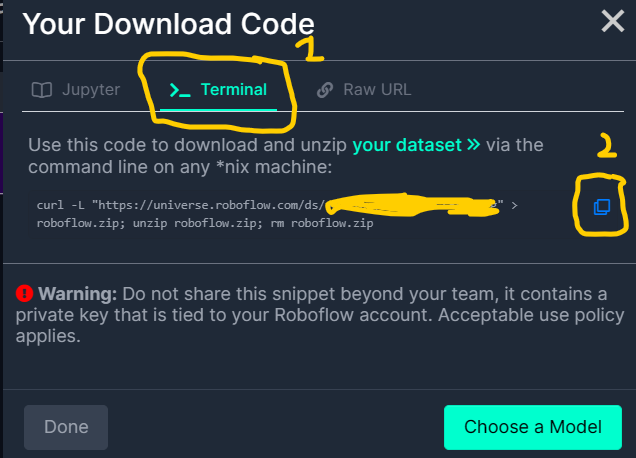Click the Terminal command prompt icon
This screenshot has height=458, width=636.
coord(180,90)
